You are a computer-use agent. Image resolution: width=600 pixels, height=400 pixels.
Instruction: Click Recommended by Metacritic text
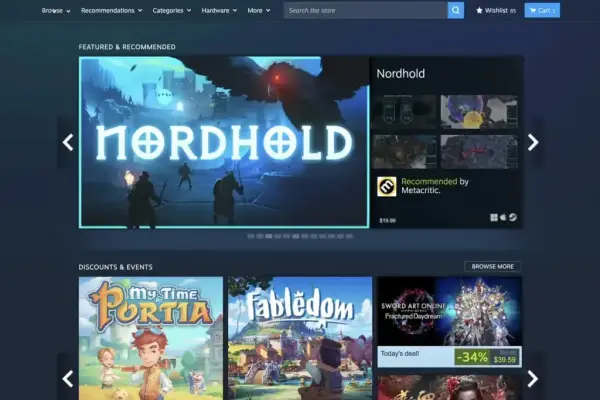click(435, 186)
